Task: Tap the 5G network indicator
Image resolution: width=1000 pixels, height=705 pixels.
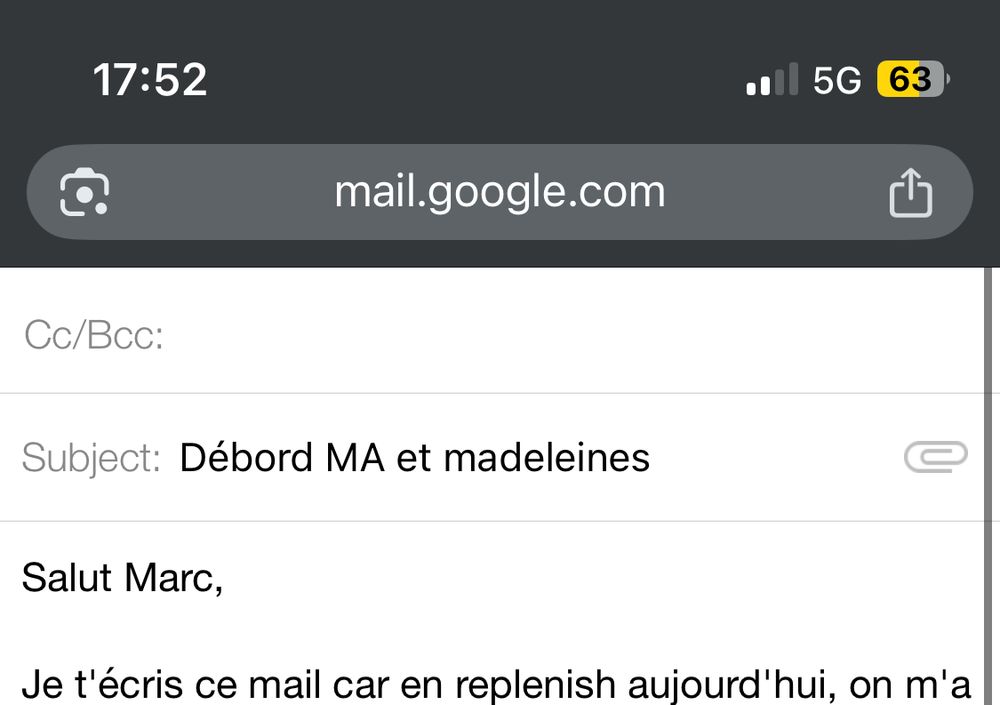Action: point(840,79)
